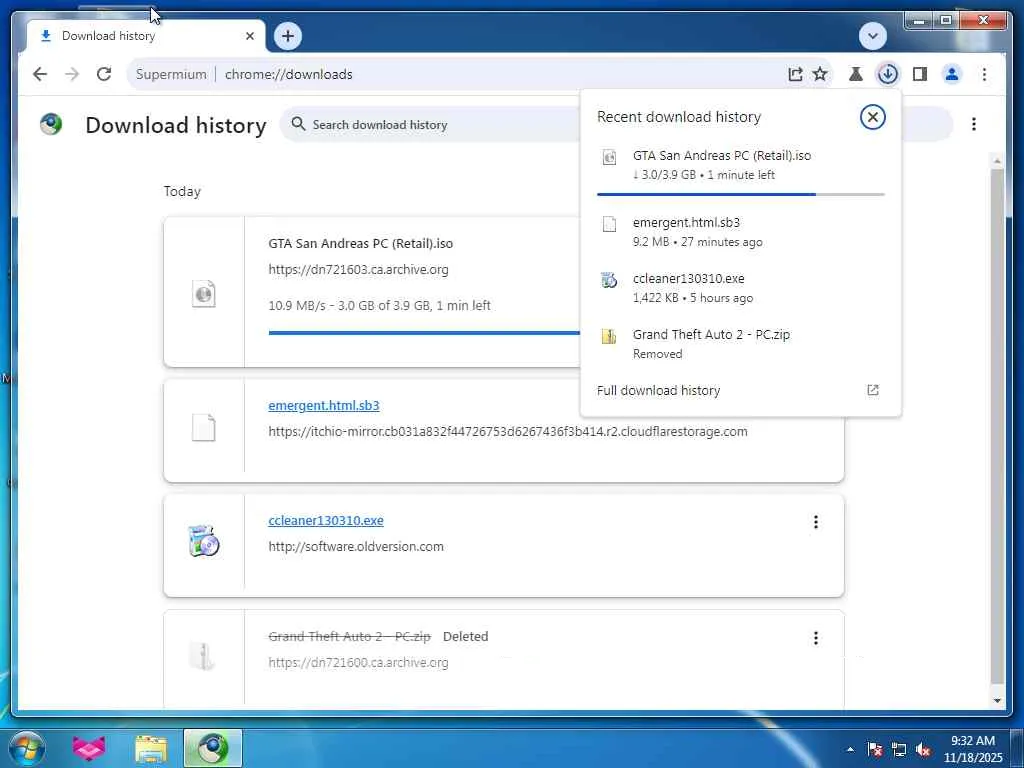Viewport: 1024px width, 768px height.
Task: Open a new tab
Action: 288,36
